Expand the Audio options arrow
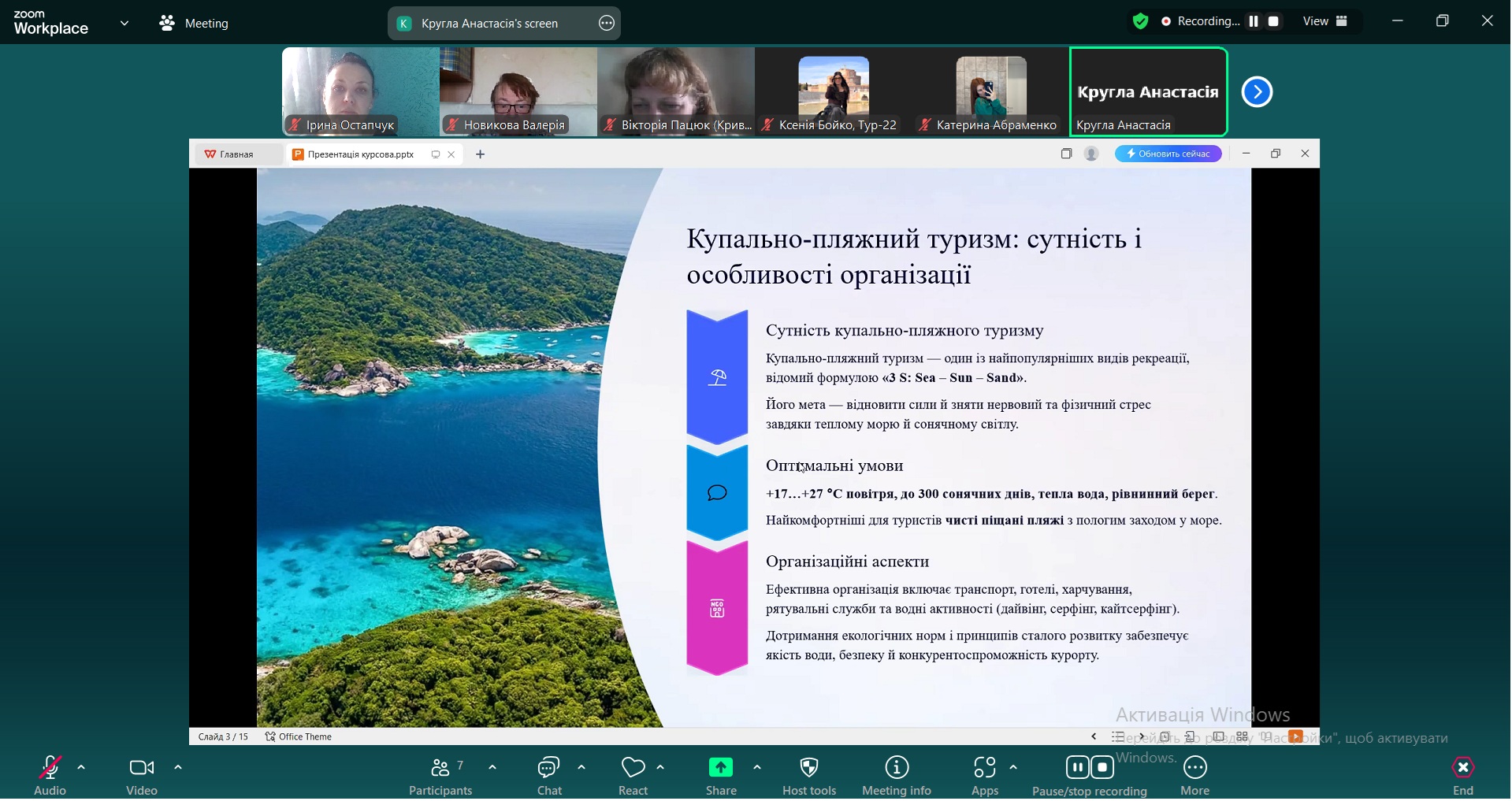Image resolution: width=1512 pixels, height=801 pixels. (81, 767)
